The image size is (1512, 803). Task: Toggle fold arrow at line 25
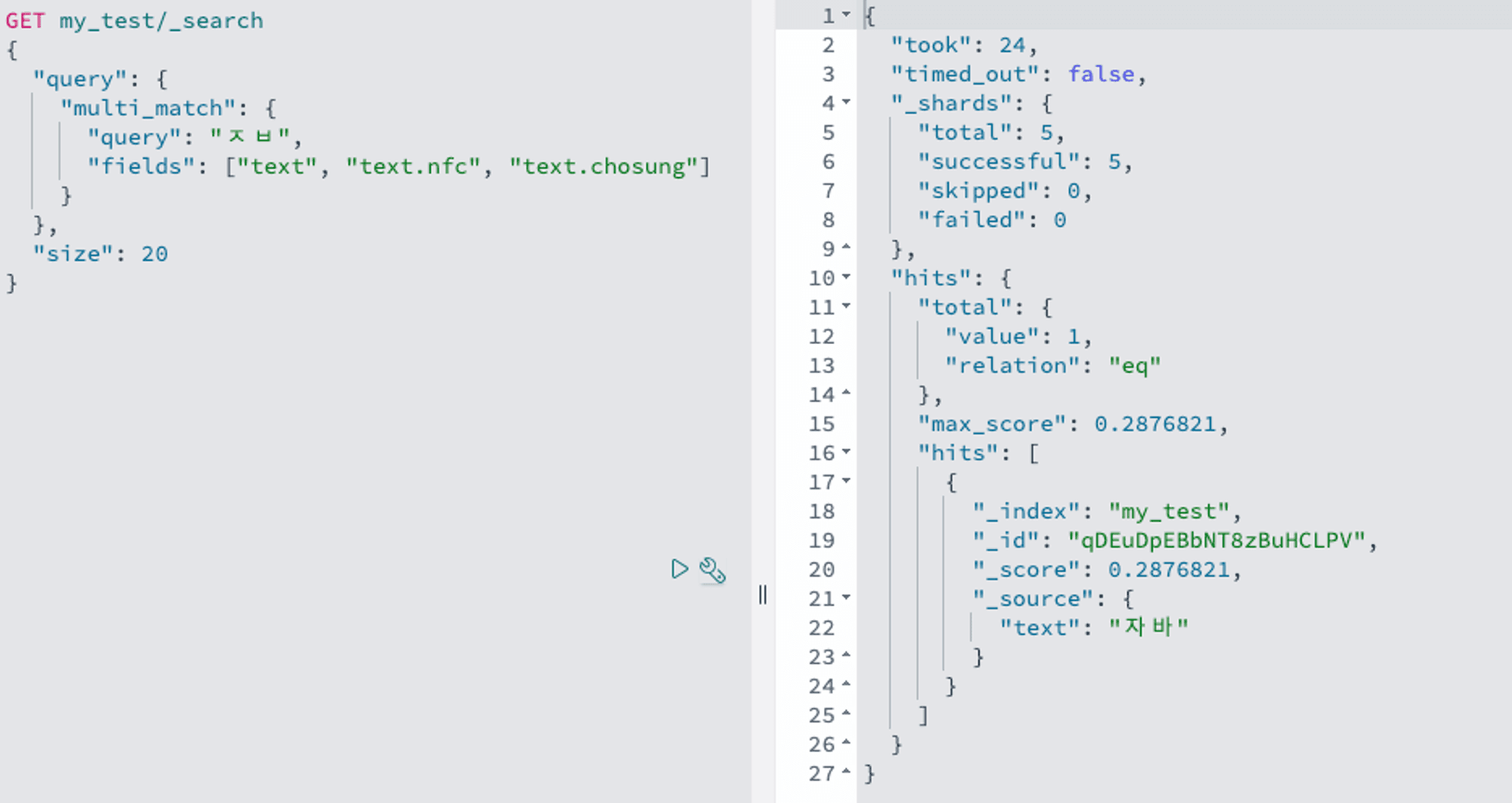pyautogui.click(x=847, y=714)
